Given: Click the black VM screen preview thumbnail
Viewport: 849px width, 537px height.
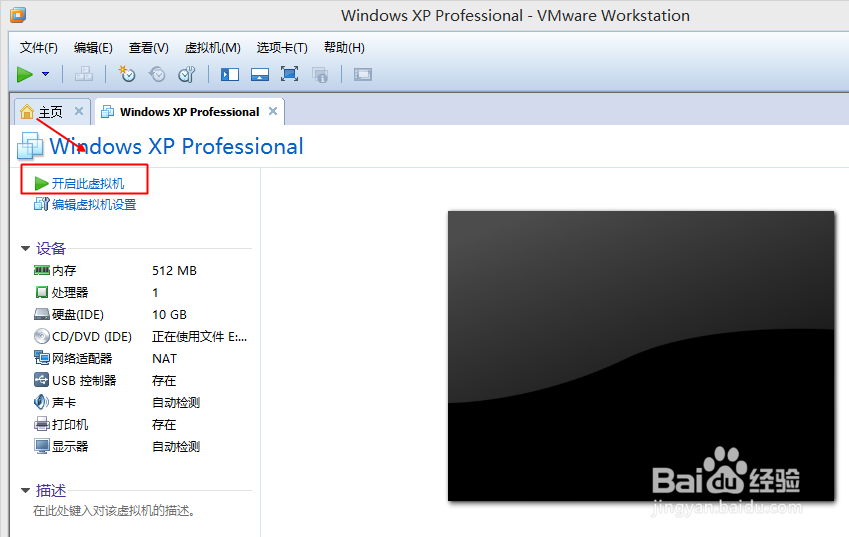Looking at the screenshot, I should coord(641,356).
